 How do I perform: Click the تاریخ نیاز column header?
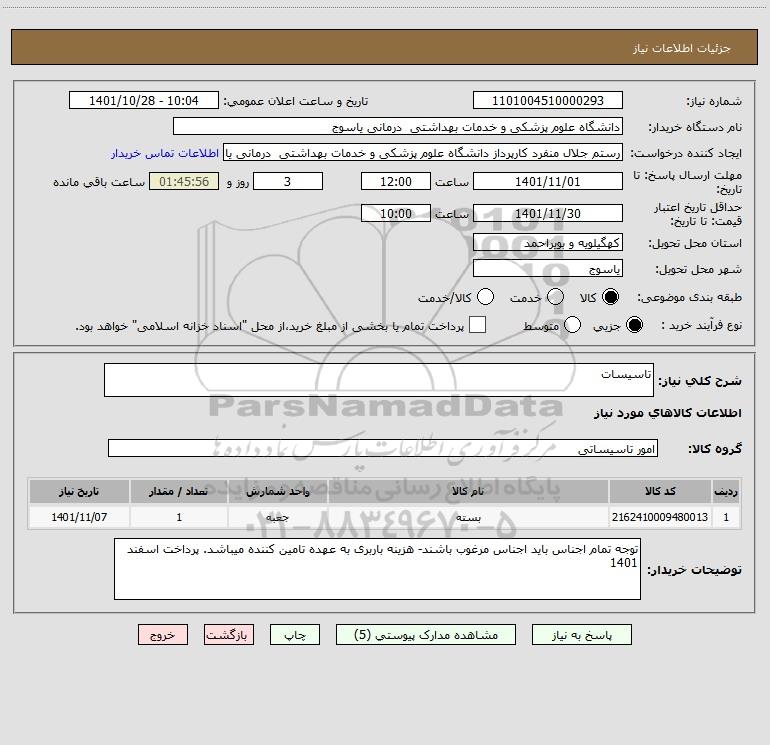[79, 491]
